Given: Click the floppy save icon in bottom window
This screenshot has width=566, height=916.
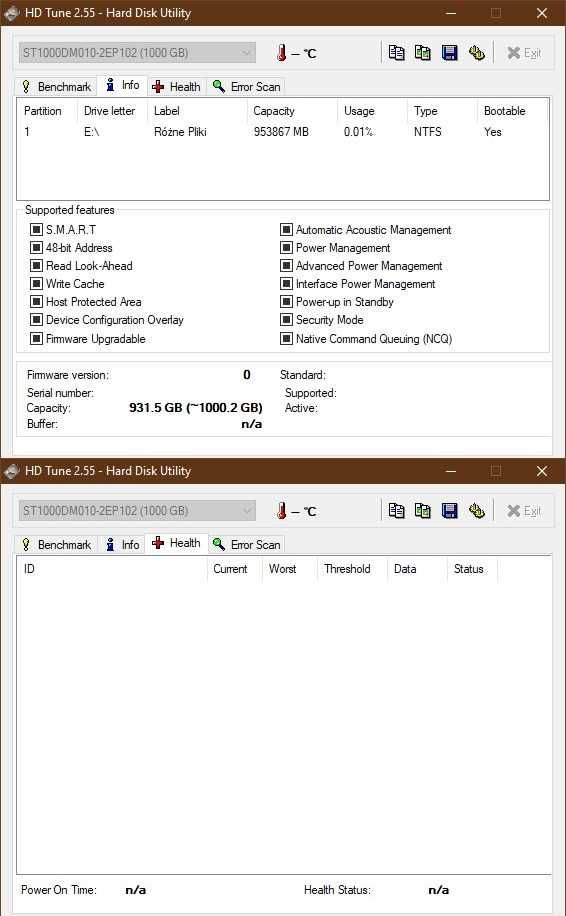Looking at the screenshot, I should pyautogui.click(x=449, y=511).
